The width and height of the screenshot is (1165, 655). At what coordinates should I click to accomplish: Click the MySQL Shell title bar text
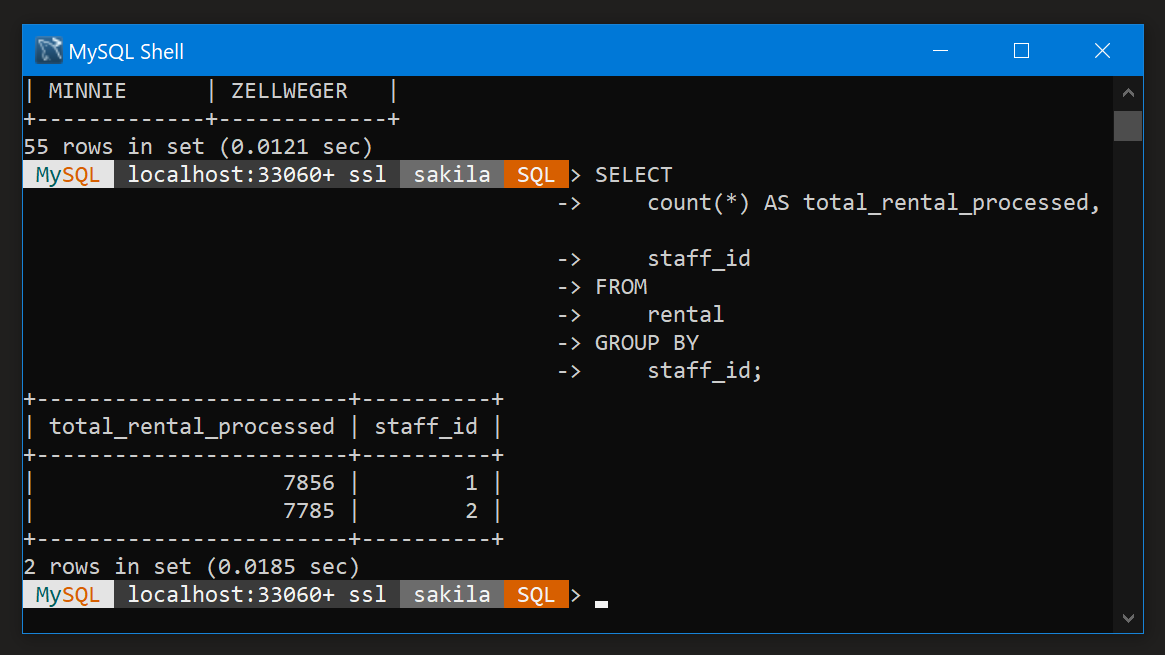[x=128, y=50]
